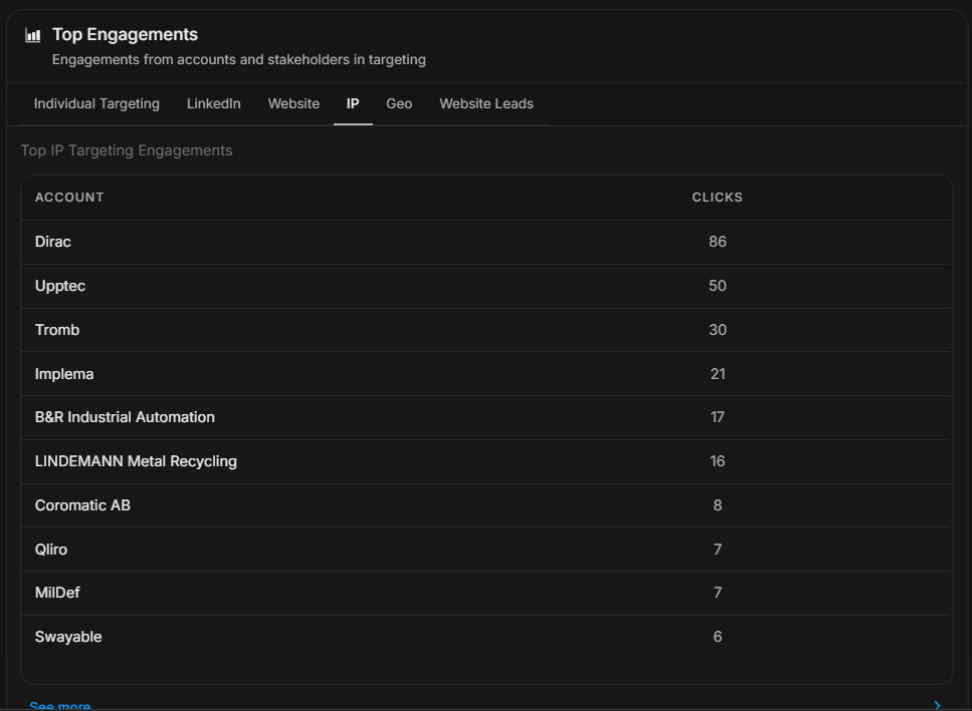Select the Swayable account row
This screenshot has width=972, height=711.
pos(485,637)
